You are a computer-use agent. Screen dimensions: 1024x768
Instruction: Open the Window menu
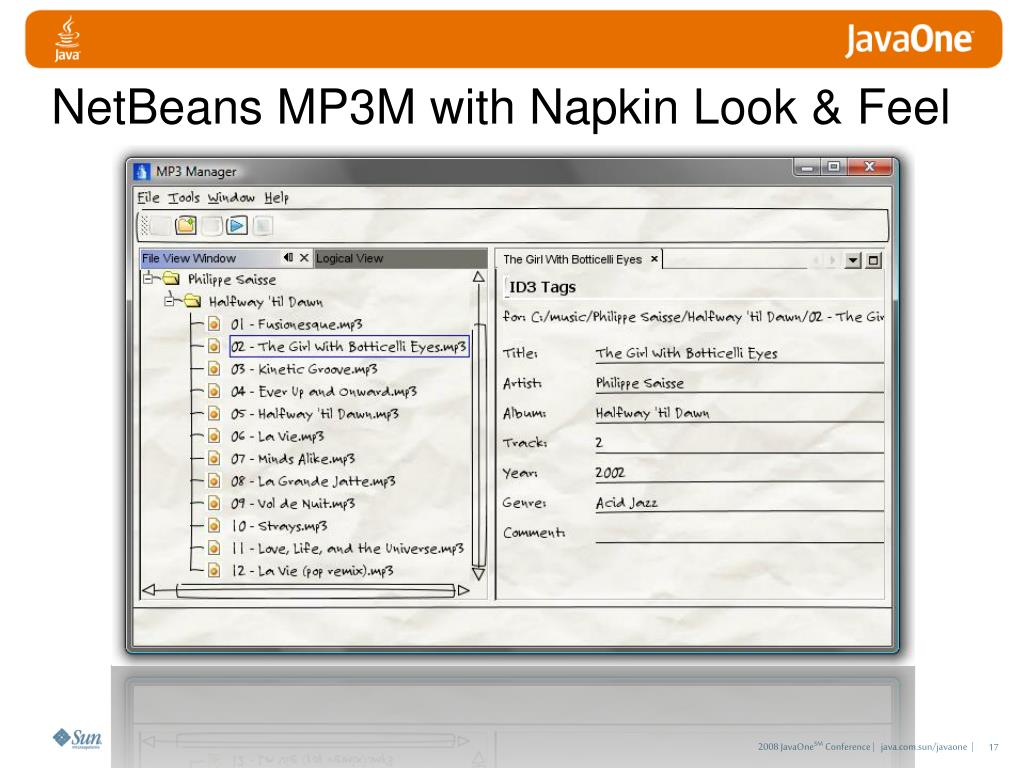click(231, 197)
